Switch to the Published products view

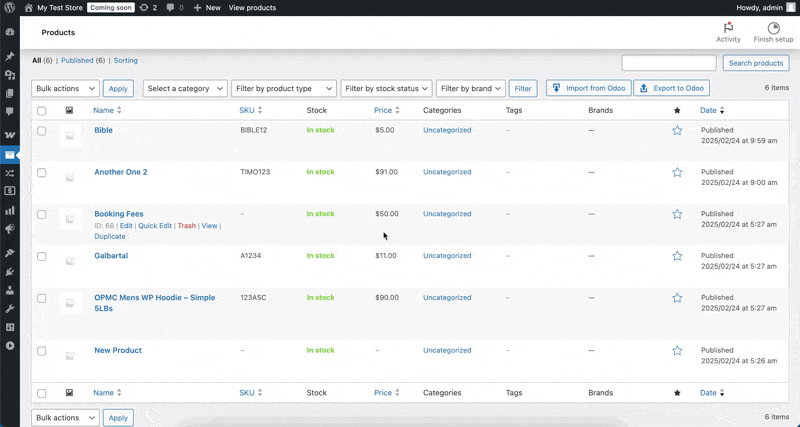(82, 60)
